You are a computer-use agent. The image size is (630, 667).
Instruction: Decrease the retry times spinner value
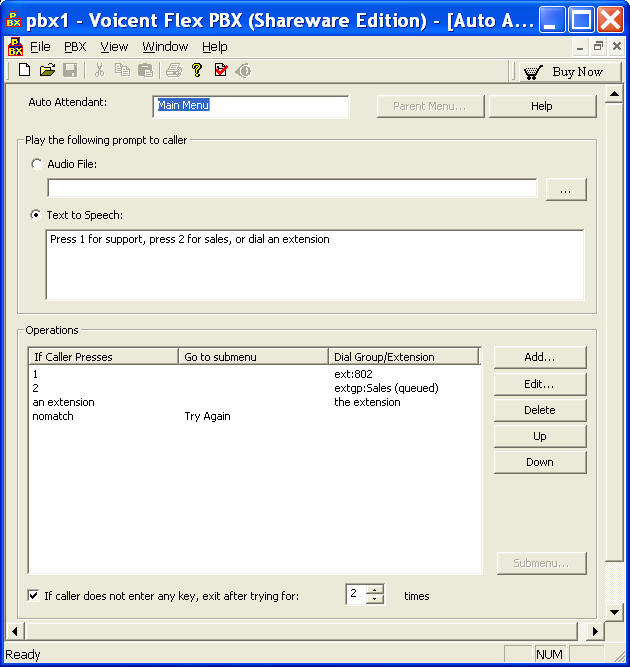[375, 600]
